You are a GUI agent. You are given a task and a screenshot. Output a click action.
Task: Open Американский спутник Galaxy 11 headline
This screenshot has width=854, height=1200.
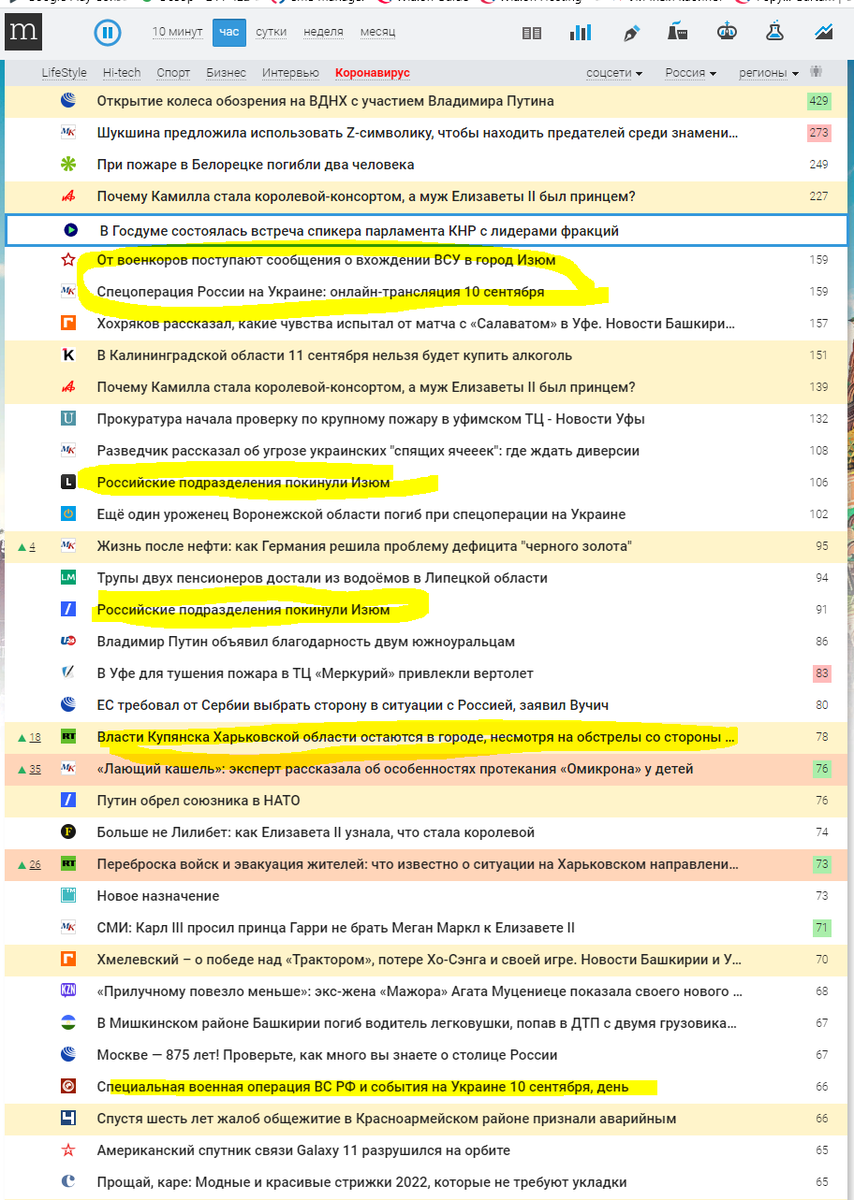tap(303, 1150)
